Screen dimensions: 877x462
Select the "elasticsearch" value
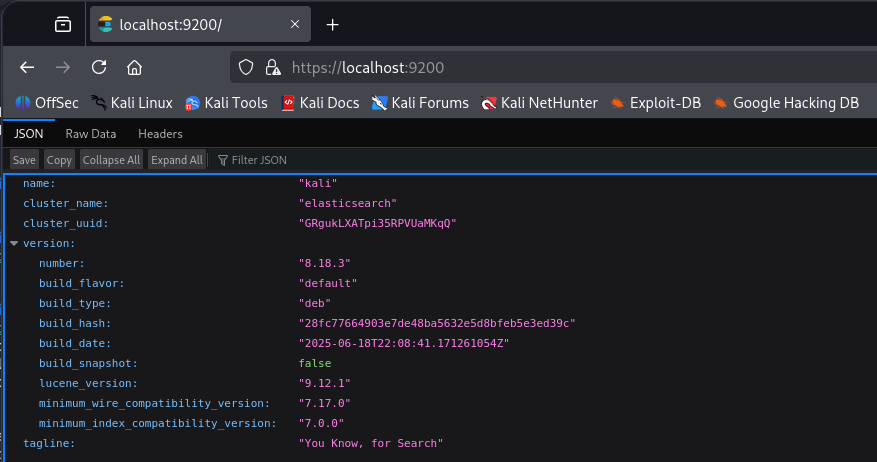[348, 204]
